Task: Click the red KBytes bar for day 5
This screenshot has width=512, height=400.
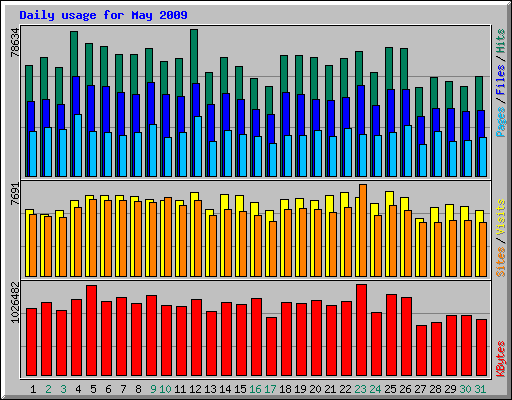Action: tap(91, 330)
